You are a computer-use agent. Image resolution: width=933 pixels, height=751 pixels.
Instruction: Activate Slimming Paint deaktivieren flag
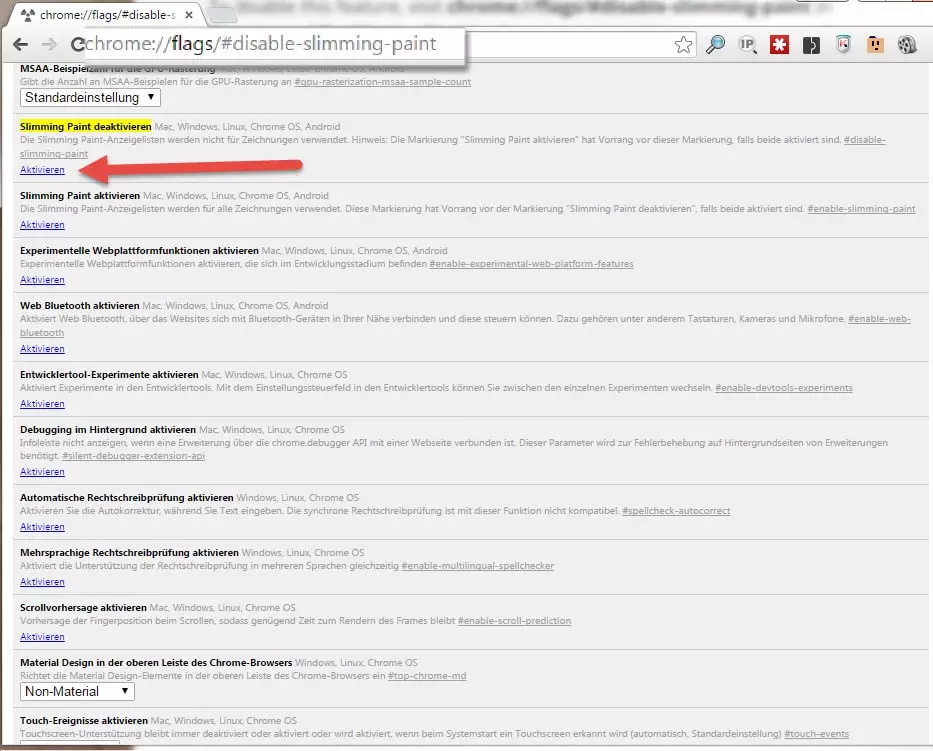tap(42, 170)
